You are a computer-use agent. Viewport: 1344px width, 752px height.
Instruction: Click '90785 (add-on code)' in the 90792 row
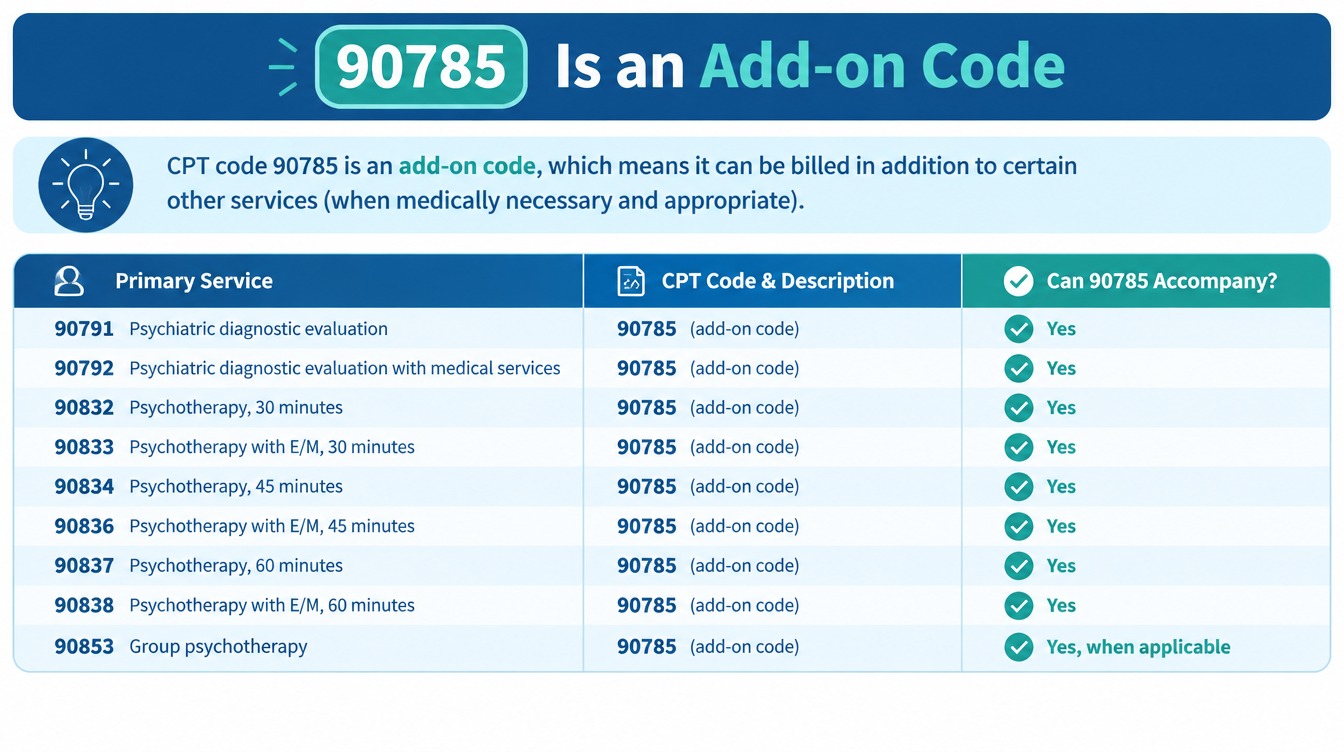(708, 368)
